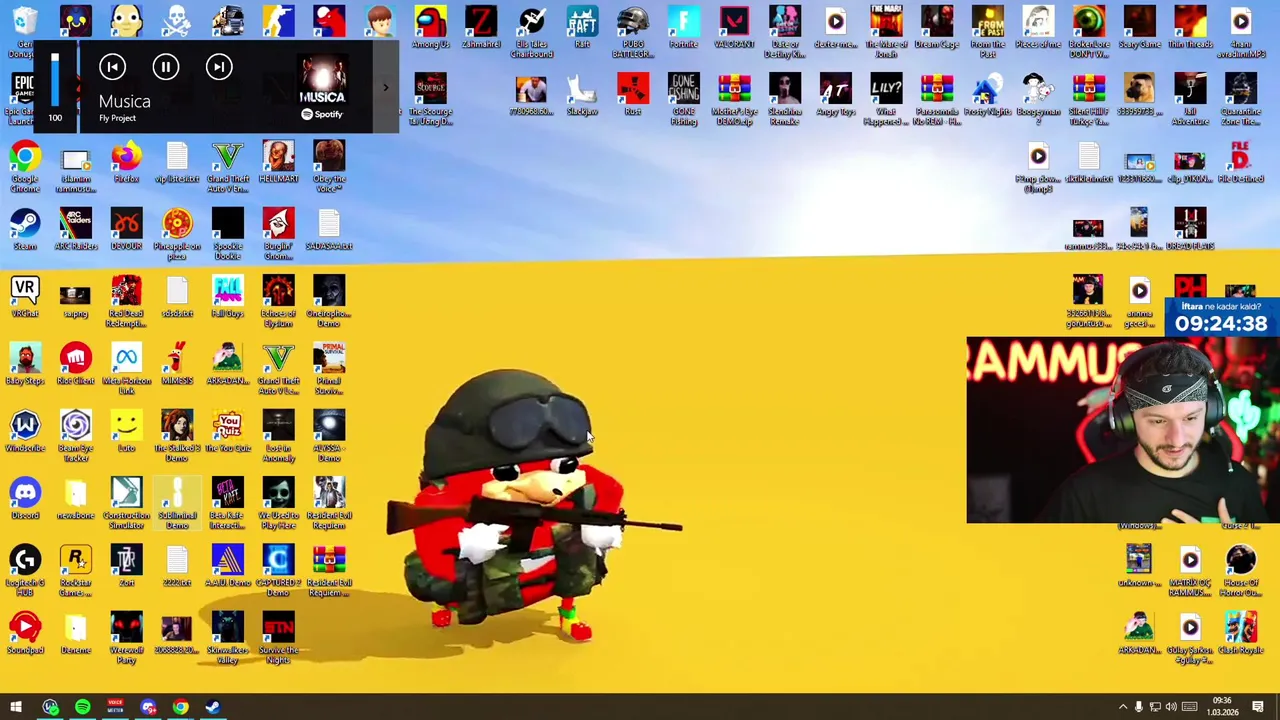Launch PUBG BATTLEGROUNDS shortcut

click(633, 31)
